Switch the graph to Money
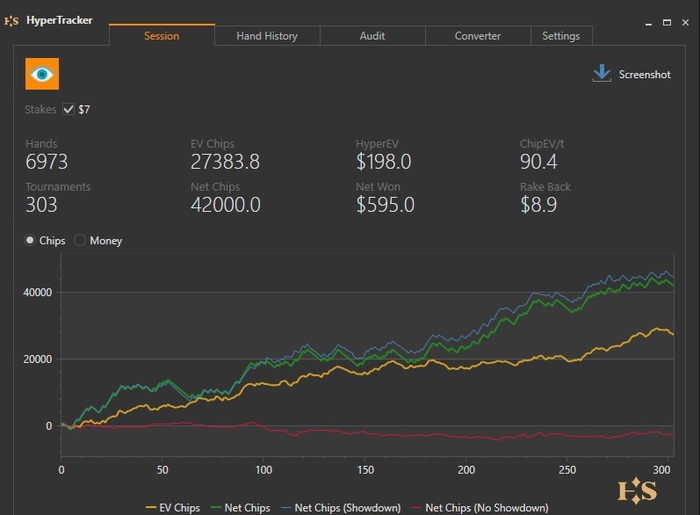Image resolution: width=700 pixels, height=515 pixels. [80, 240]
